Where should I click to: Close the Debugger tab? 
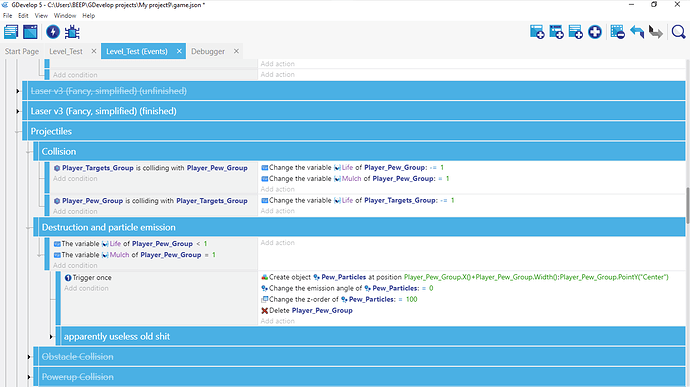coord(236,52)
